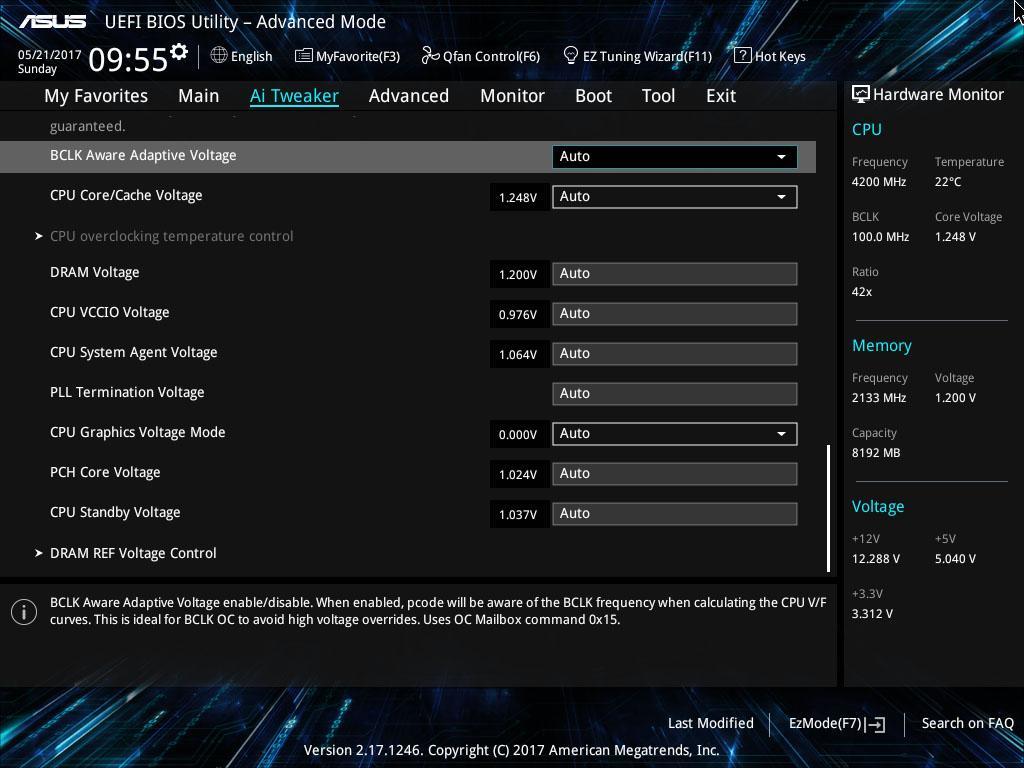Expand DRAM REF Voltage Control submenu
1024x768 pixels.
click(133, 553)
